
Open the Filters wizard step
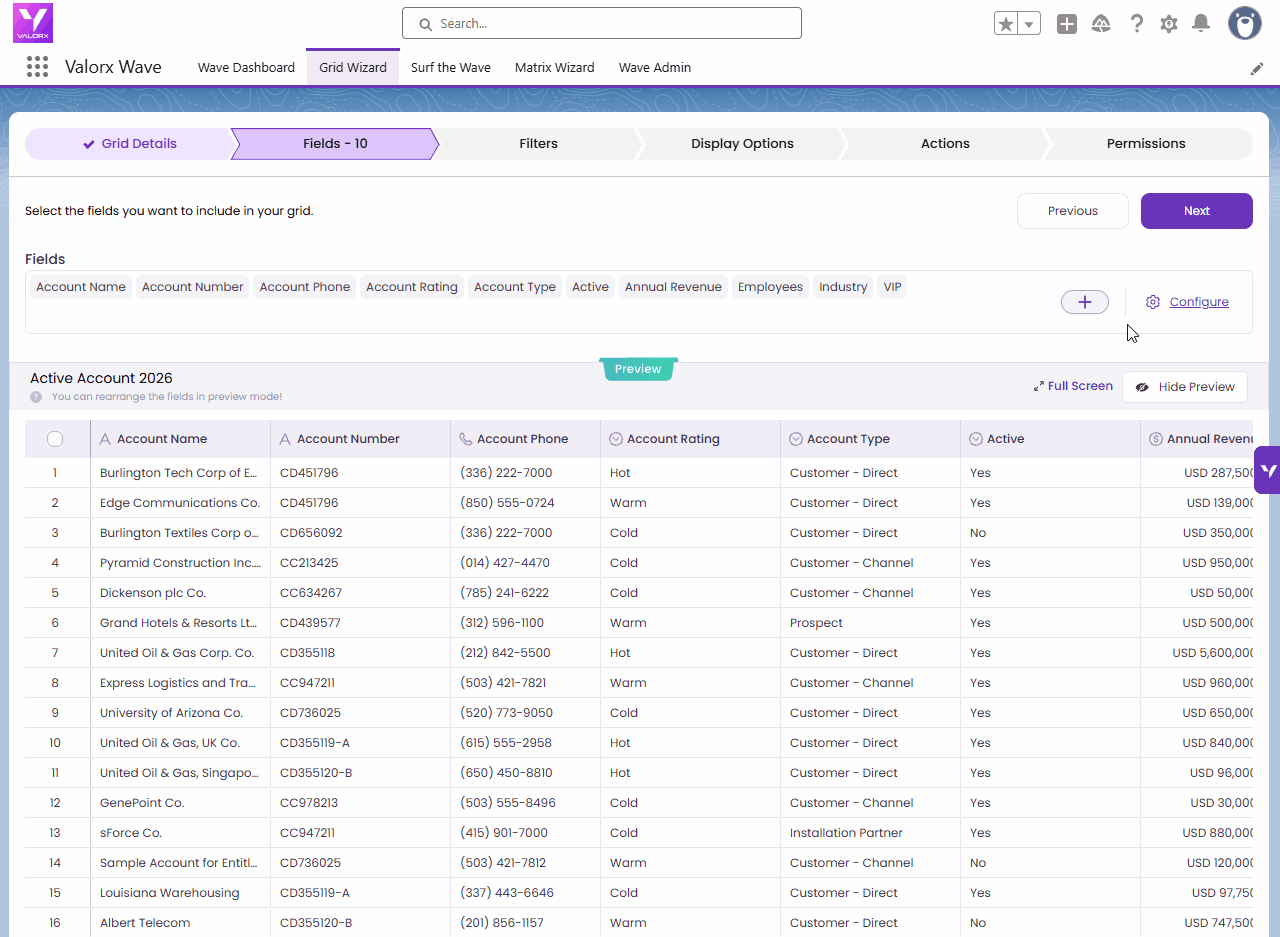pyautogui.click(x=538, y=144)
